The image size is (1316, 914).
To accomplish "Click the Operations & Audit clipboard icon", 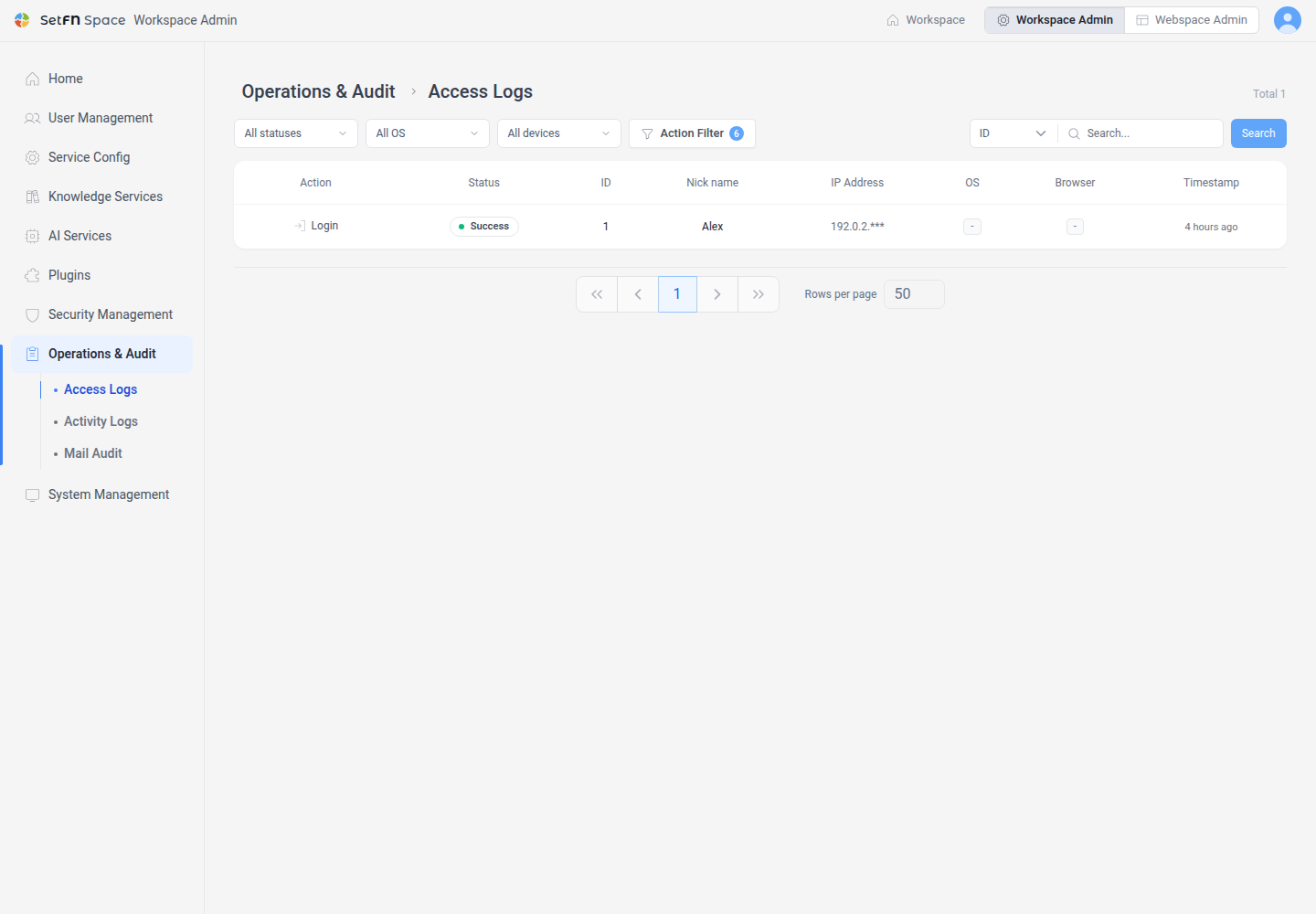I will (x=32, y=354).
